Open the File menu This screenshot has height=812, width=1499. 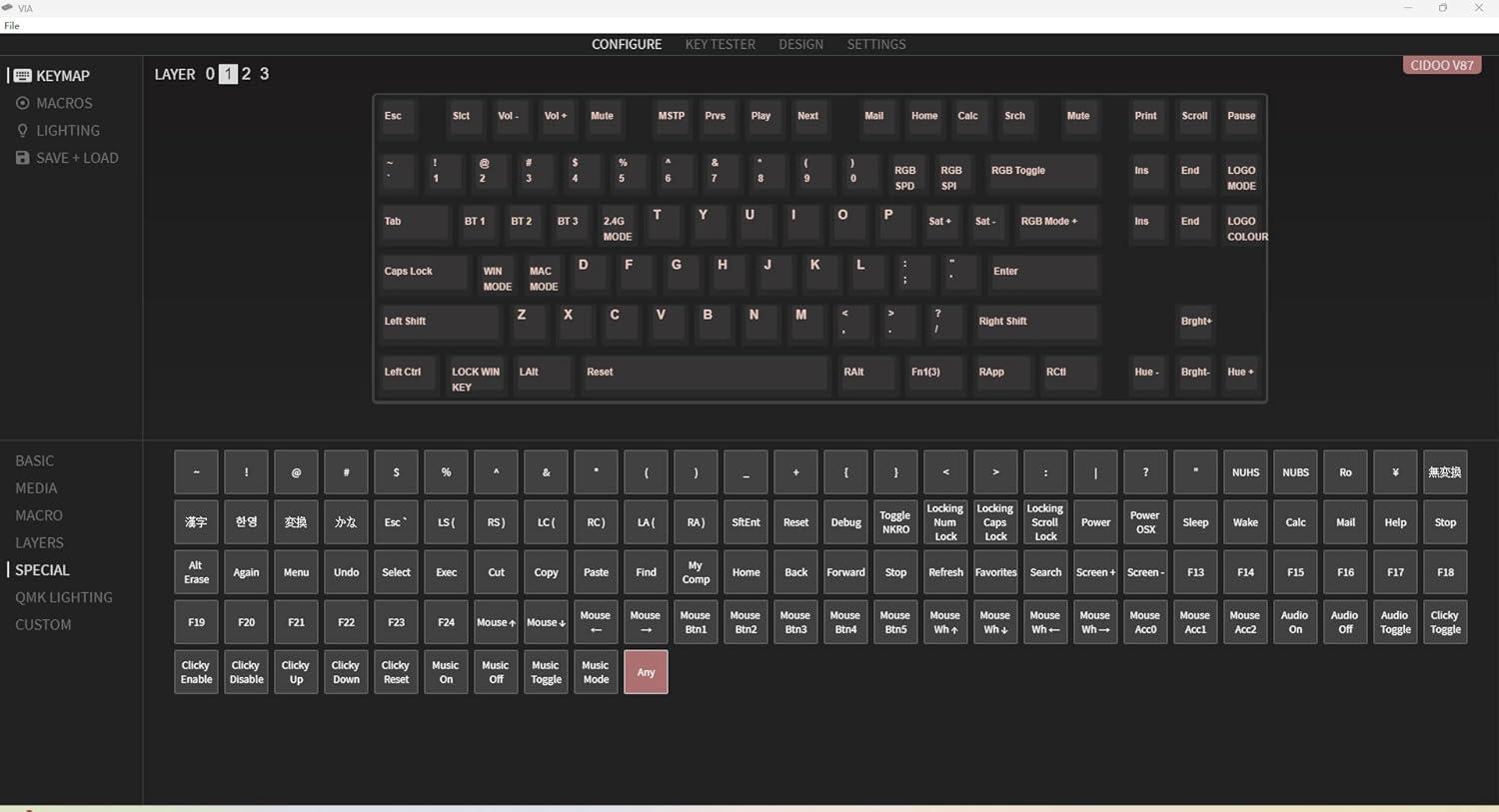[x=12, y=26]
